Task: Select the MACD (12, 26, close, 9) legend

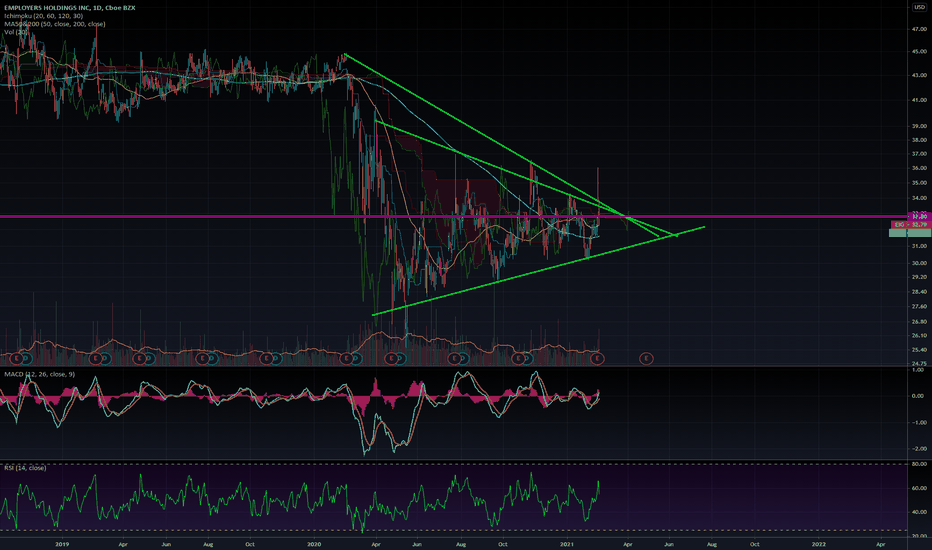Action: tap(39, 374)
